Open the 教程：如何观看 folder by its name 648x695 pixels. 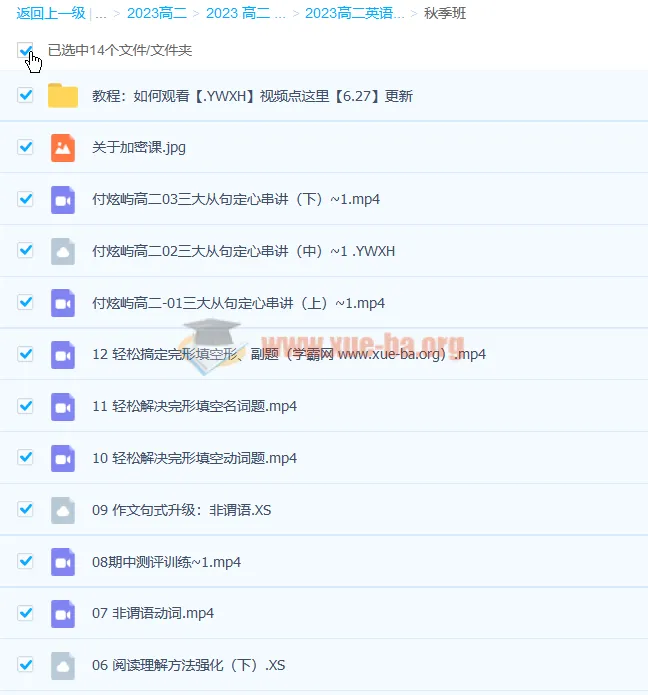click(x=252, y=96)
